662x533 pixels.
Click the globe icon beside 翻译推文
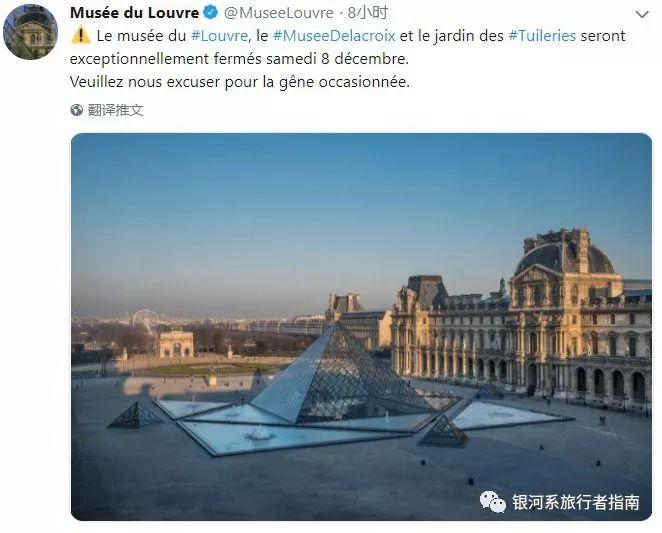[x=76, y=110]
